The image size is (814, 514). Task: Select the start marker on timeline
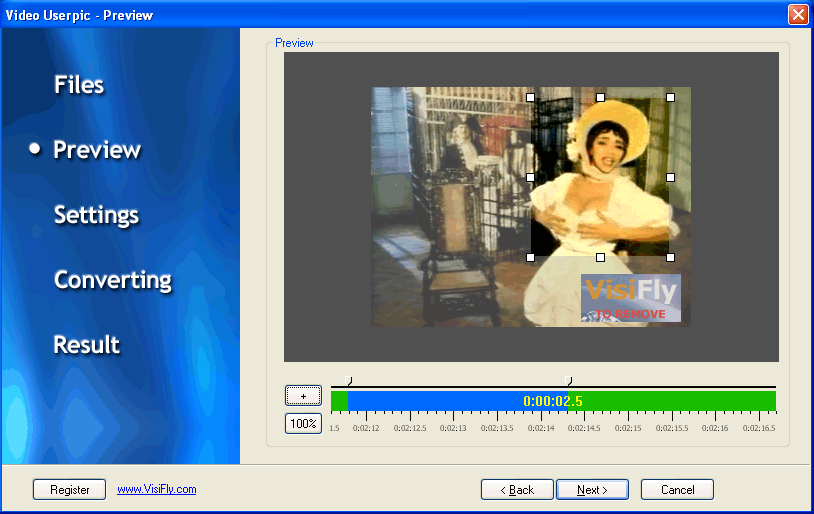coord(348,381)
